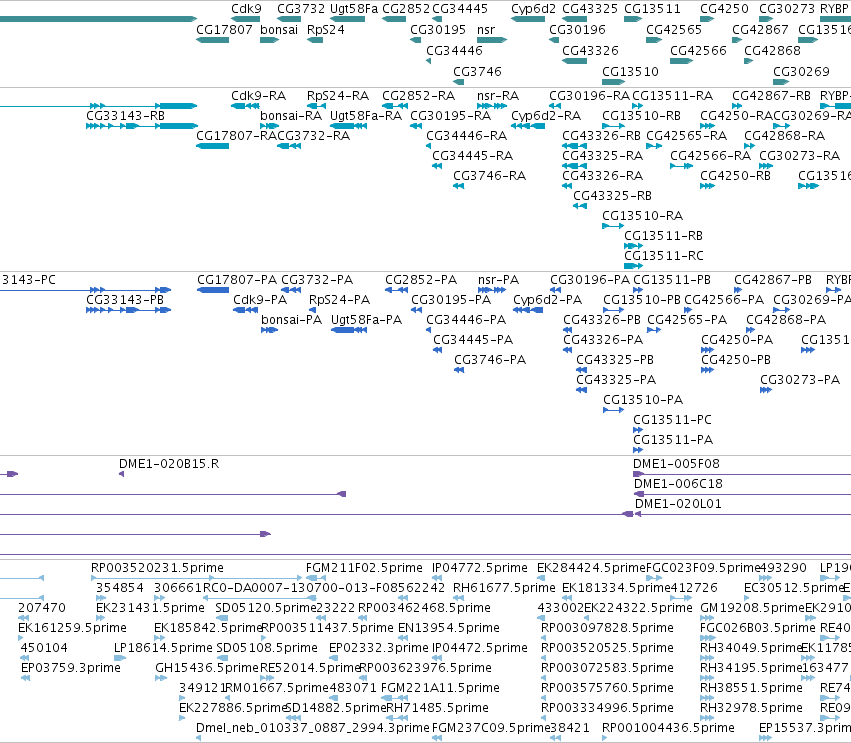
Task: Click the DME1-005F08 clone label
Action: (676, 464)
